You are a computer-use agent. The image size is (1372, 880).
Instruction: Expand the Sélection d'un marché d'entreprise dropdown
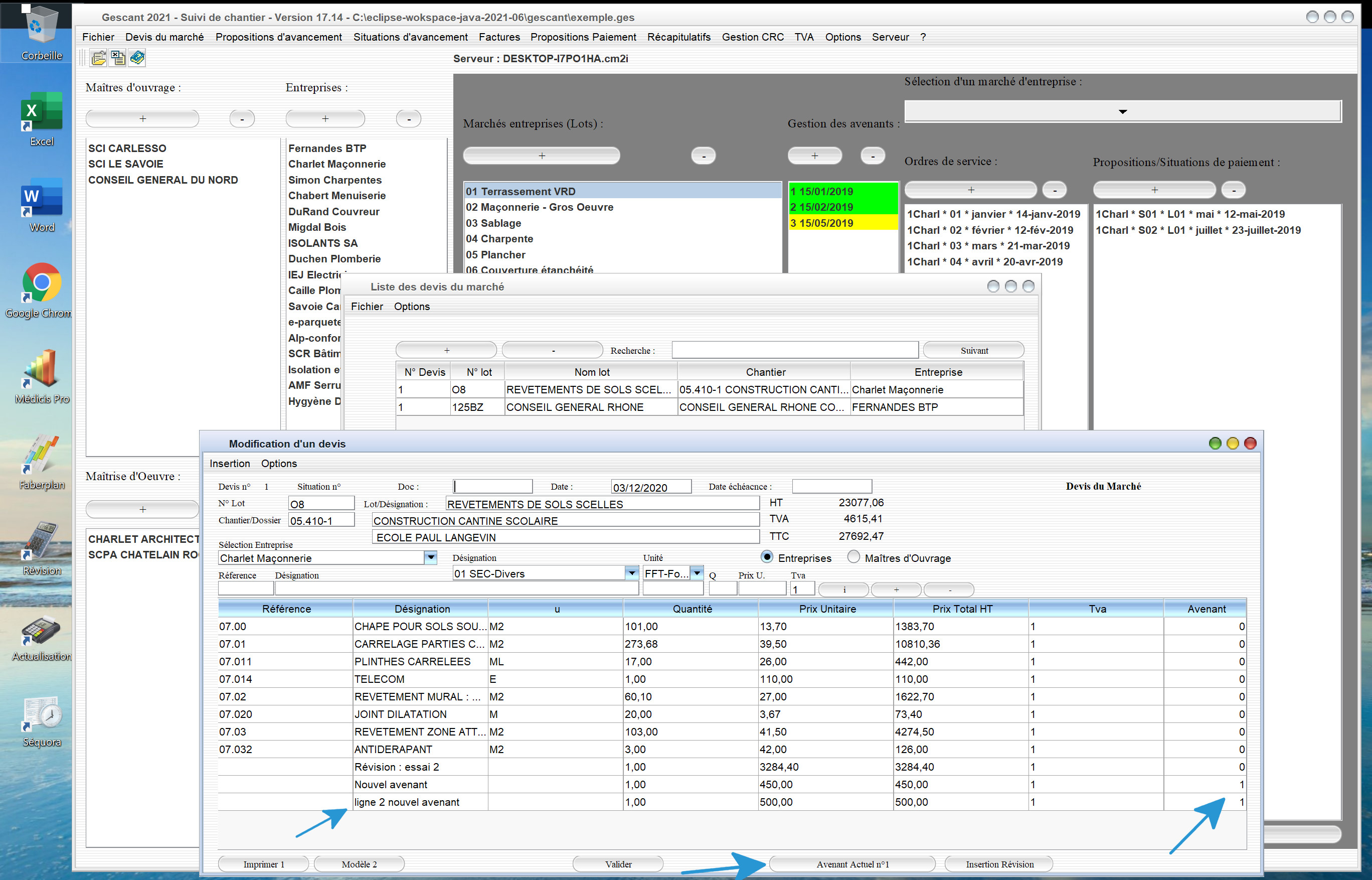[1122, 111]
